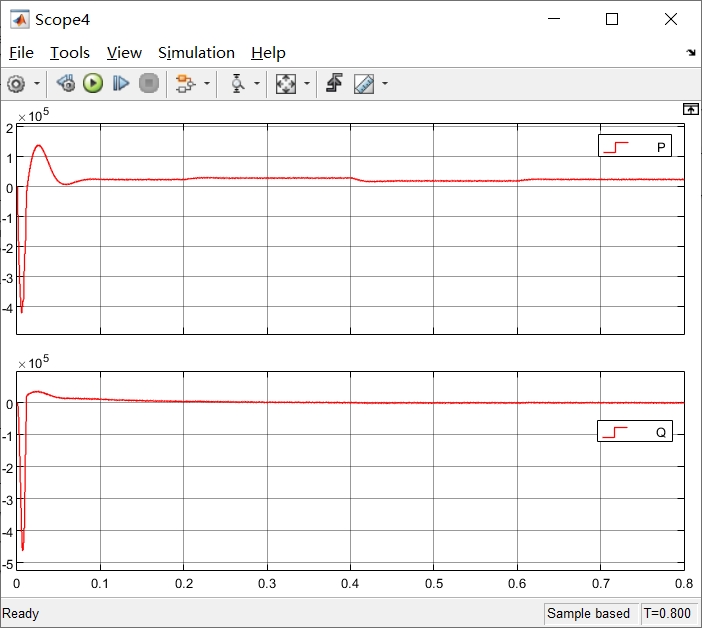Close the Scope4 window
Screen dimensions: 702x628
click(x=671, y=19)
